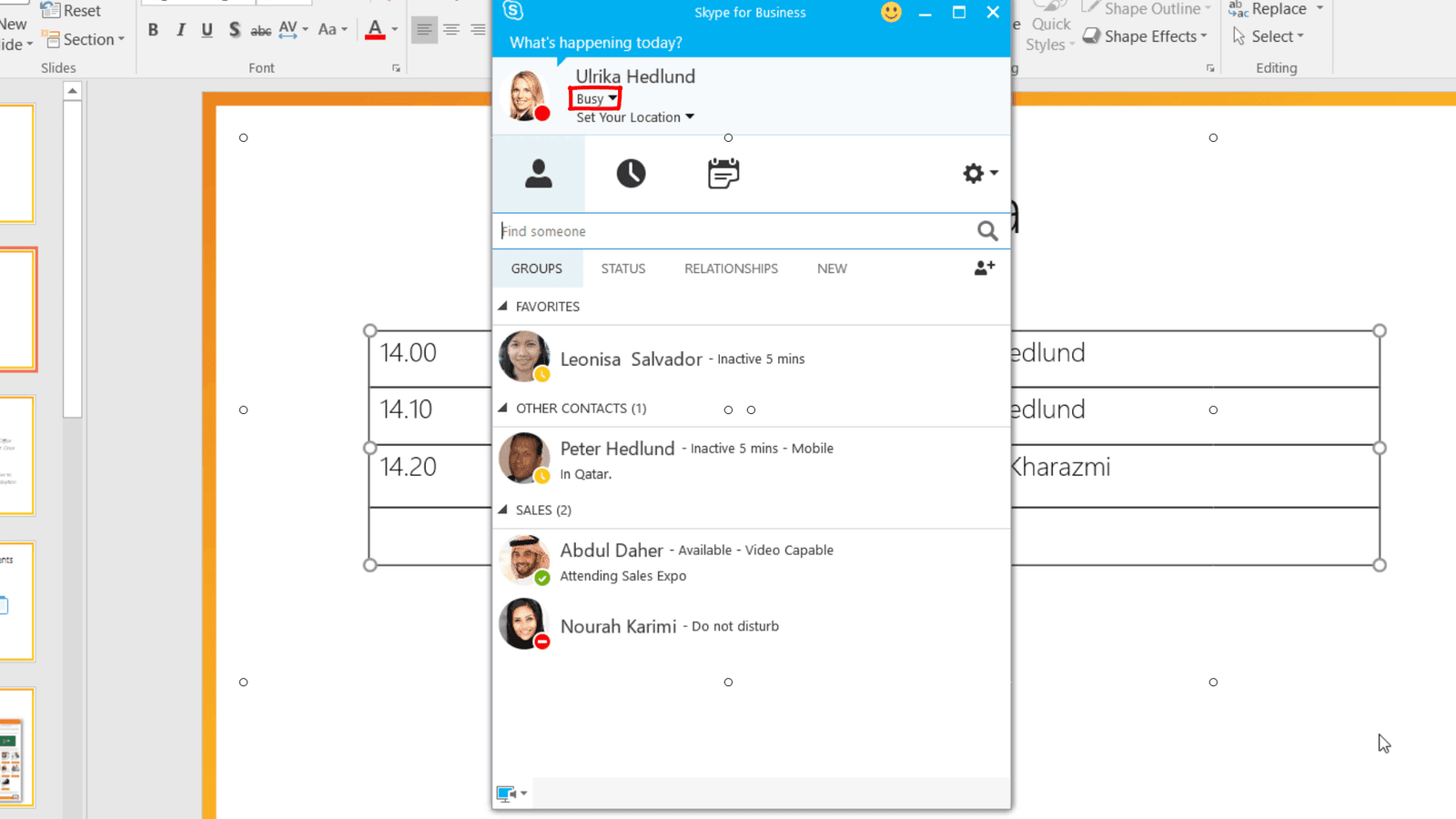Viewport: 1456px width, 819px height.
Task: Collapse the FAVORITES group
Action: click(502, 306)
